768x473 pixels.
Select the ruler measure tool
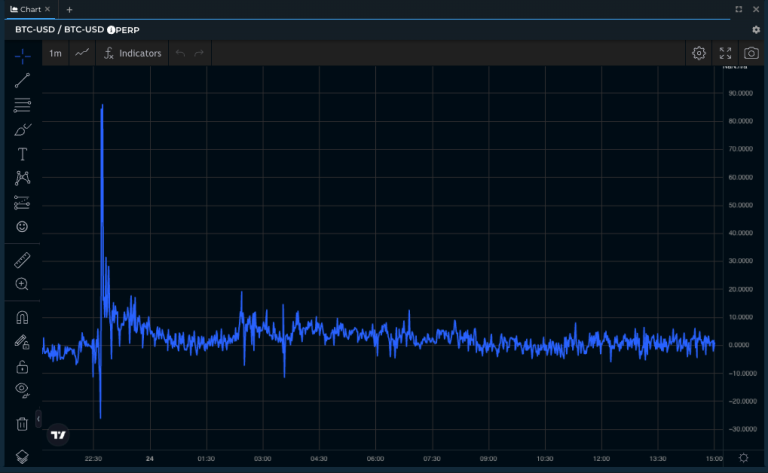click(22, 260)
